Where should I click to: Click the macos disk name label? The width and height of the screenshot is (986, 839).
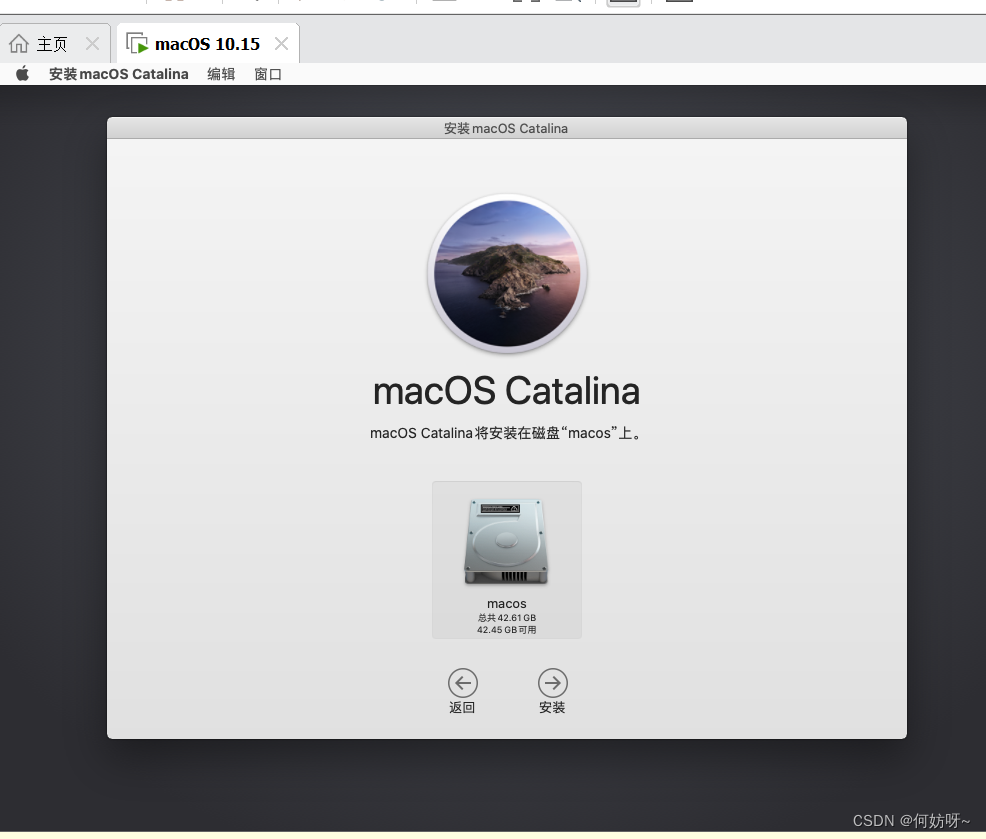pyautogui.click(x=507, y=604)
